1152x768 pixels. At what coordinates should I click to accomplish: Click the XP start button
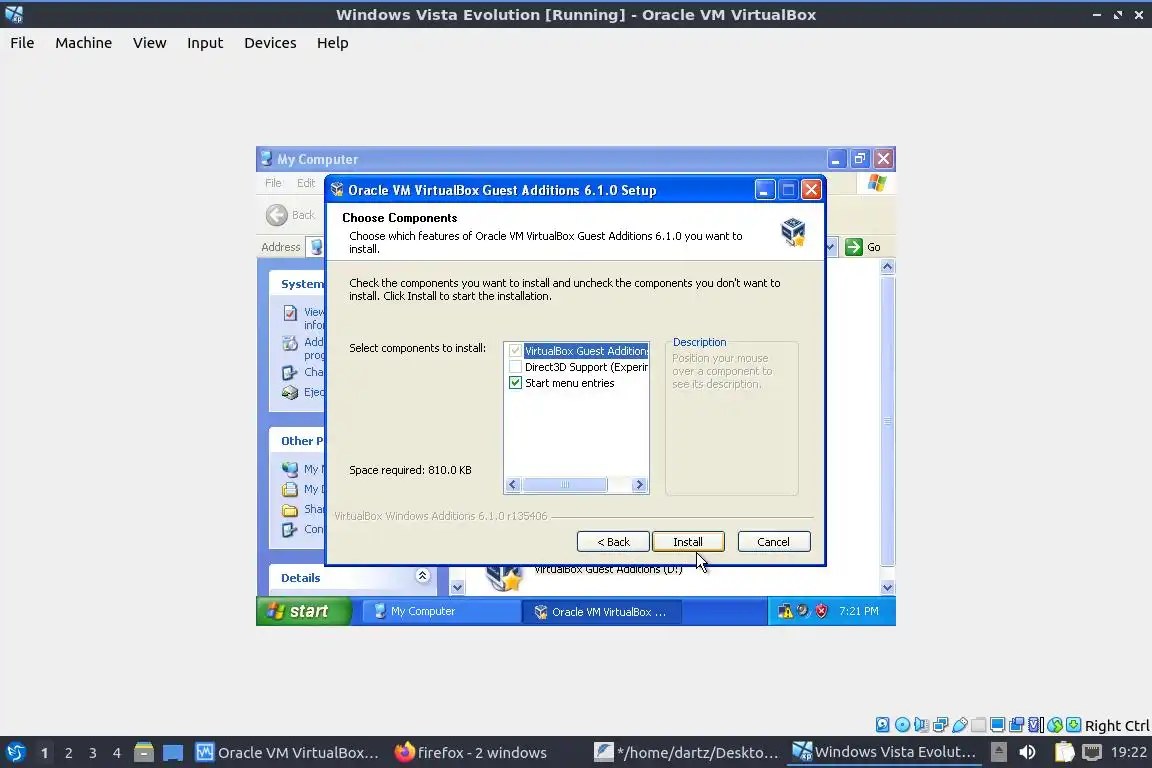point(304,611)
